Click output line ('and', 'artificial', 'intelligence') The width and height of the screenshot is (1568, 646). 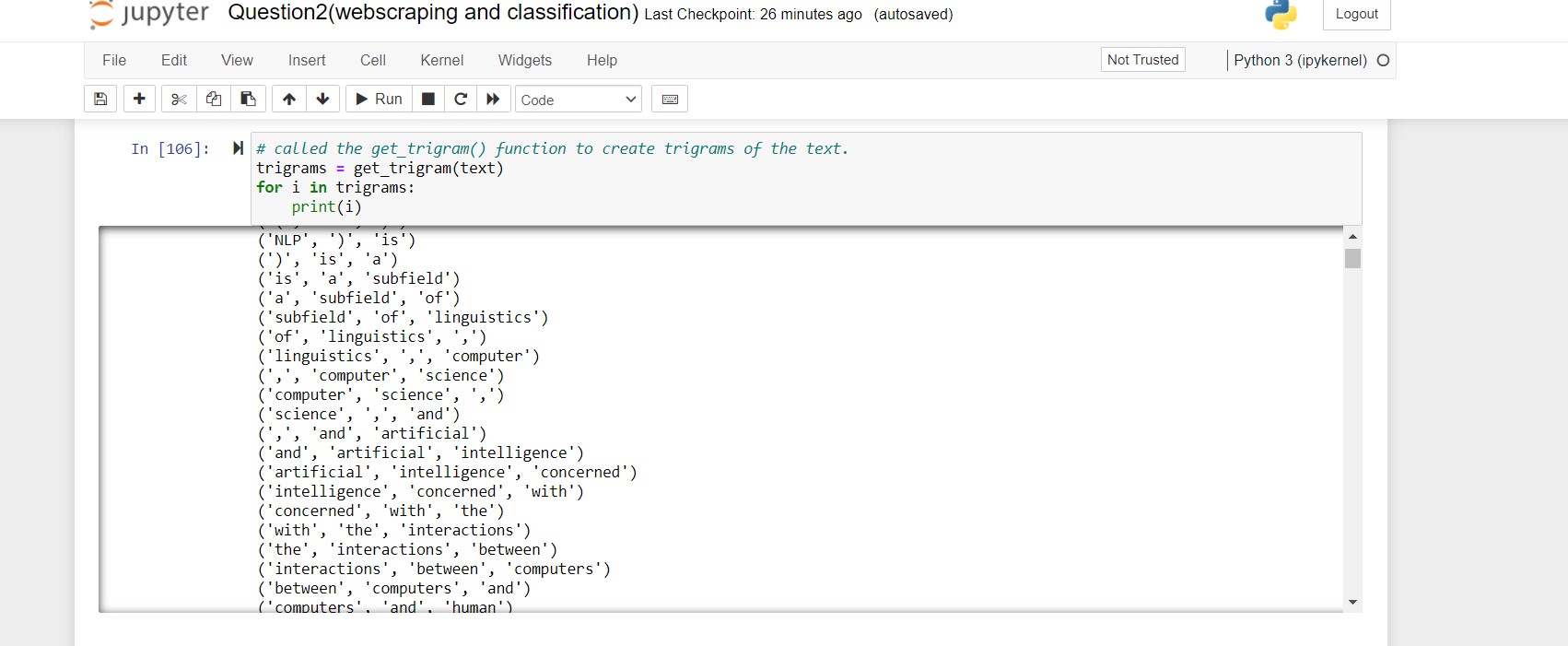pos(420,452)
